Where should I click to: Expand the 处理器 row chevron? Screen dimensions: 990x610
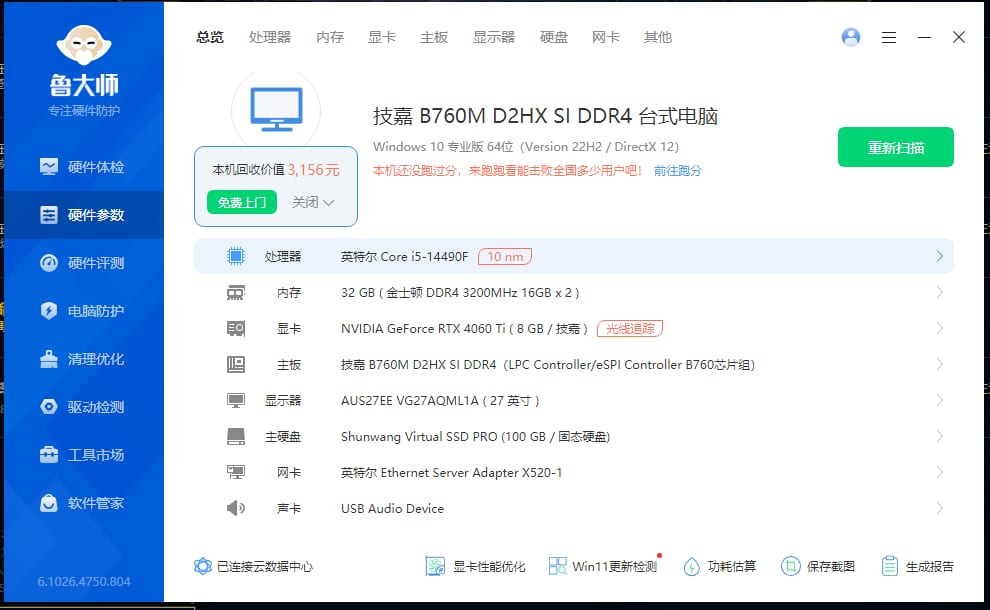tap(939, 256)
